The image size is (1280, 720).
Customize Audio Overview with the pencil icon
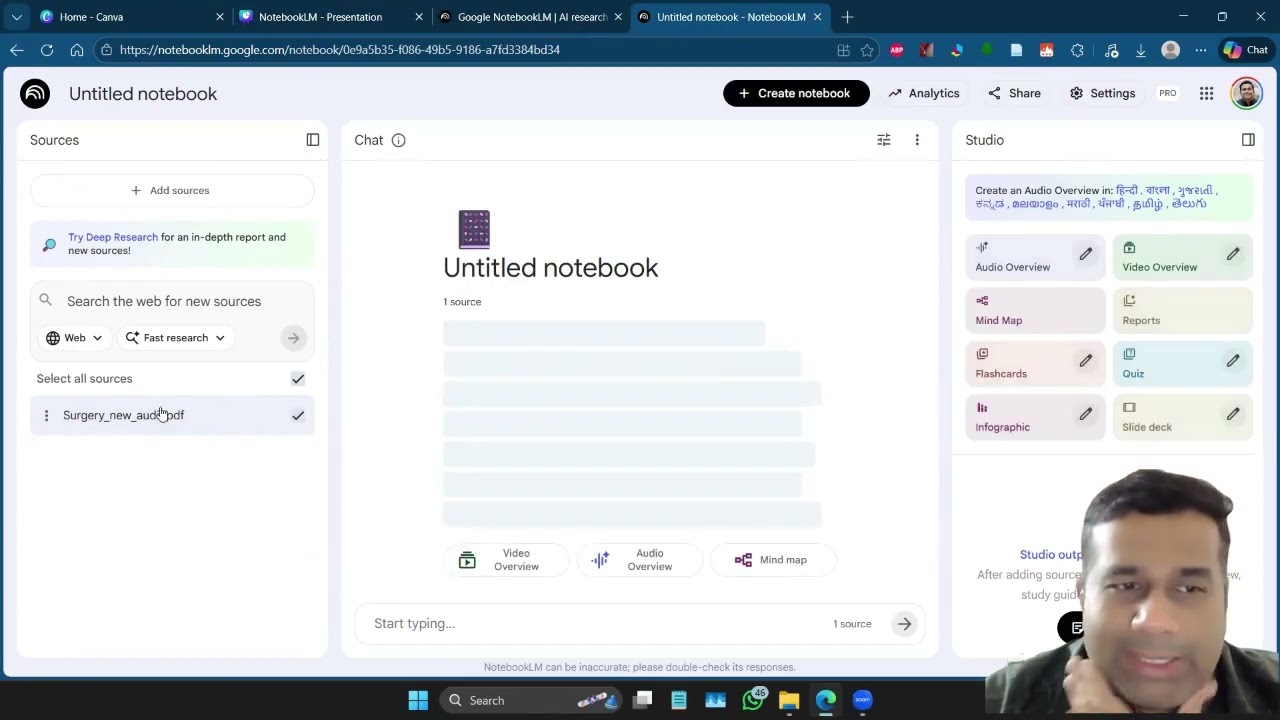pyautogui.click(x=1085, y=254)
